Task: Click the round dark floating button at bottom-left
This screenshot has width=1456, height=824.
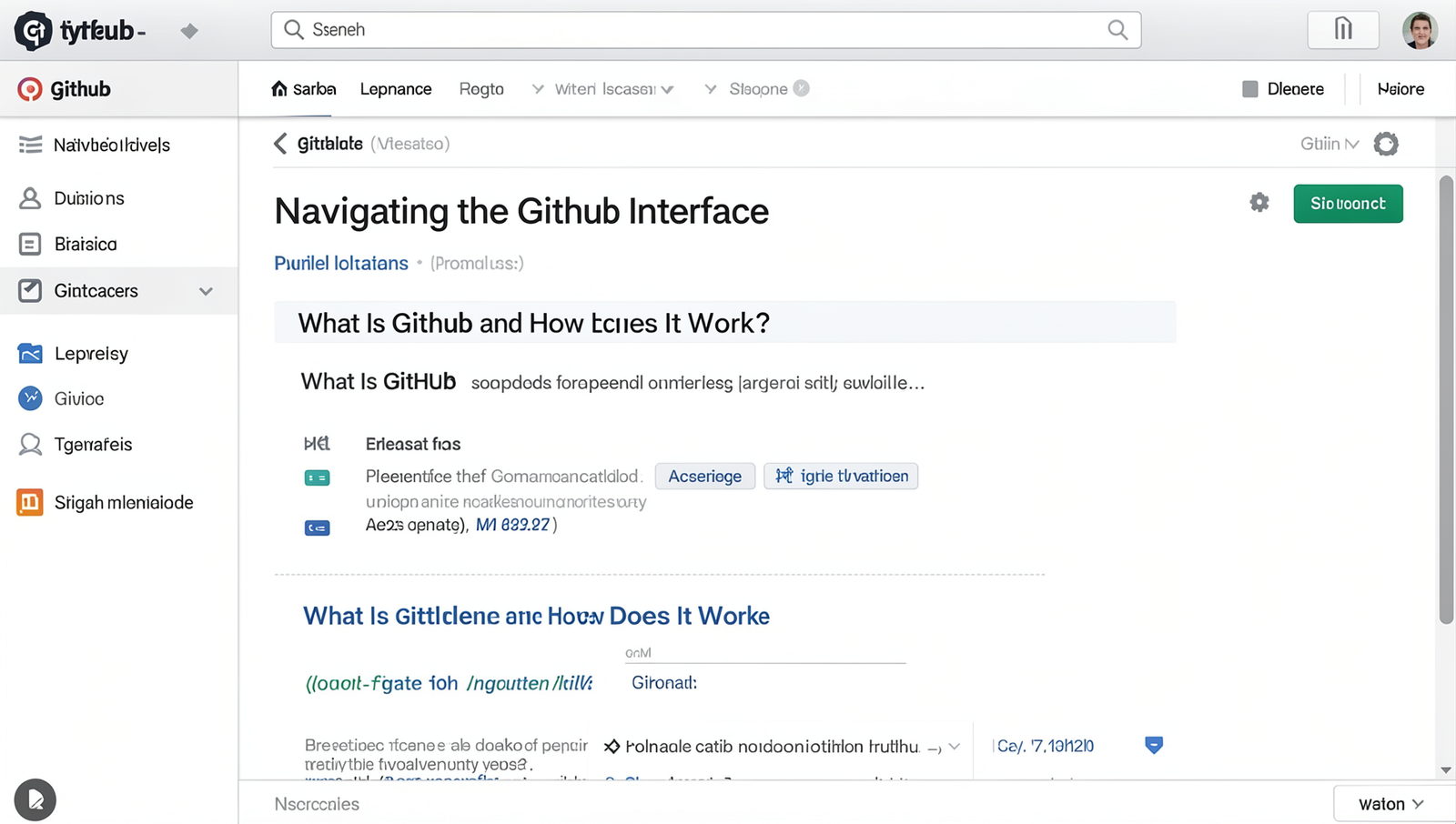Action: coord(35,800)
